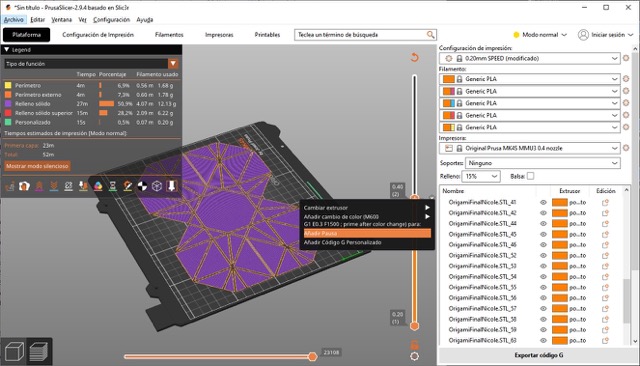Toggle visibility eye of OrigamiFinalNicole.STL_44
Image resolution: width=640 pixels, height=366 pixels.
click(543, 224)
